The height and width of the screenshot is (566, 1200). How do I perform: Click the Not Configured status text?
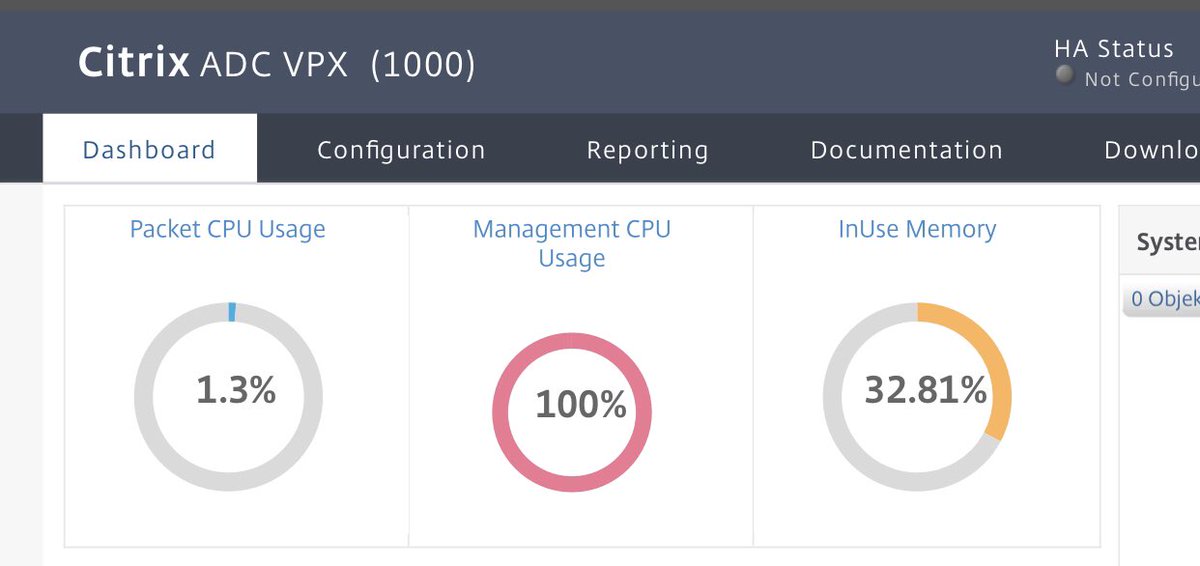[x=1142, y=80]
